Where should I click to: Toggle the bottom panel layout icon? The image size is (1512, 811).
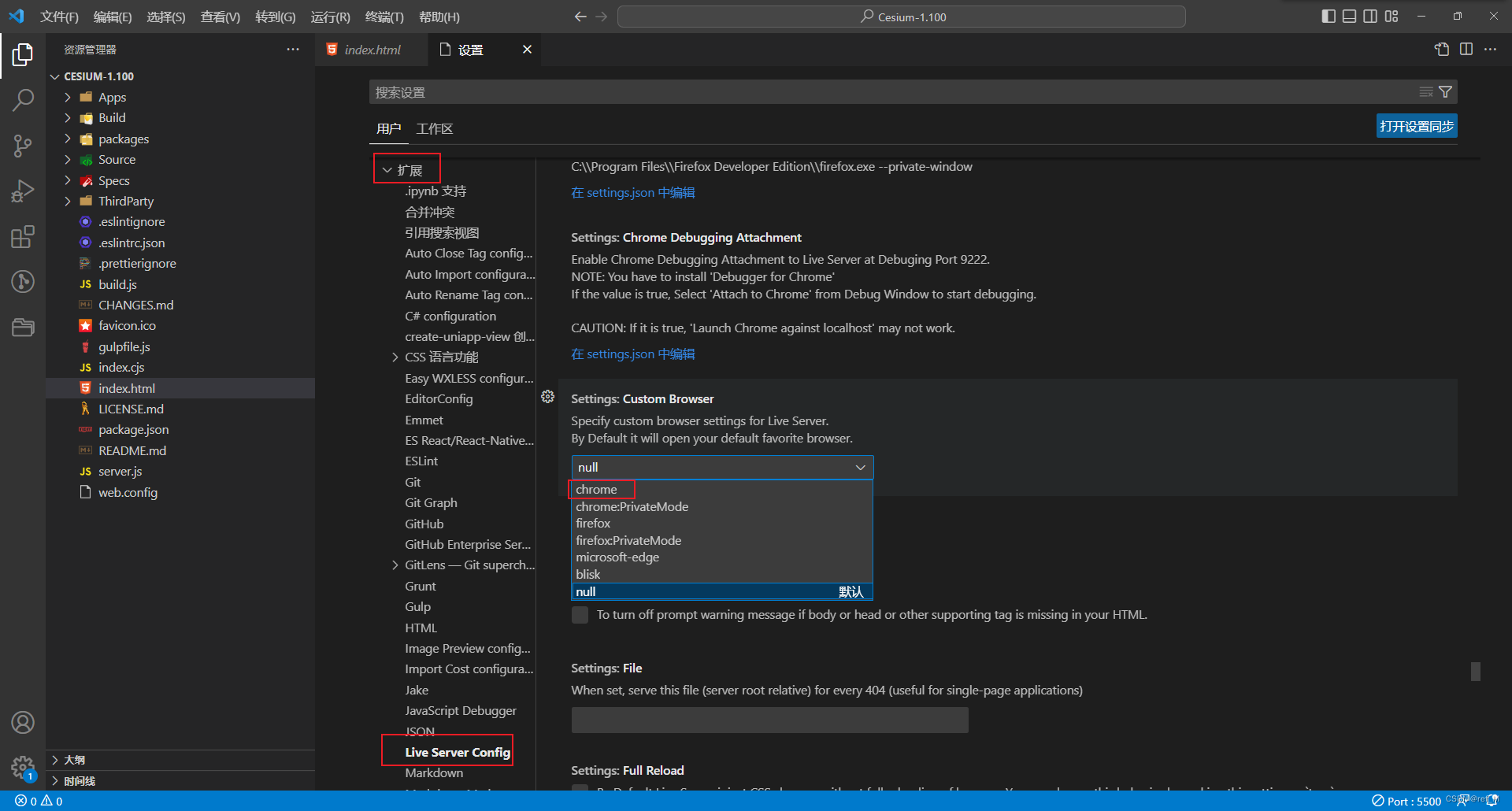point(1349,16)
